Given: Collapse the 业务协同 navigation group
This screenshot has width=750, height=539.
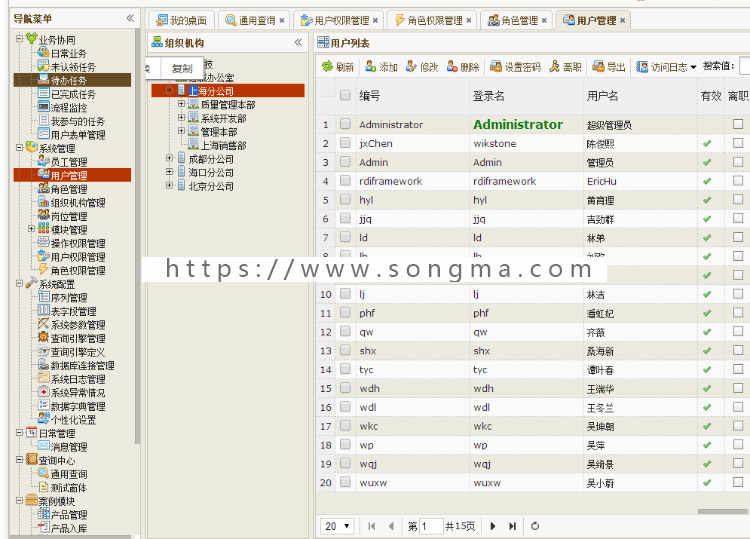Looking at the screenshot, I should point(19,39).
